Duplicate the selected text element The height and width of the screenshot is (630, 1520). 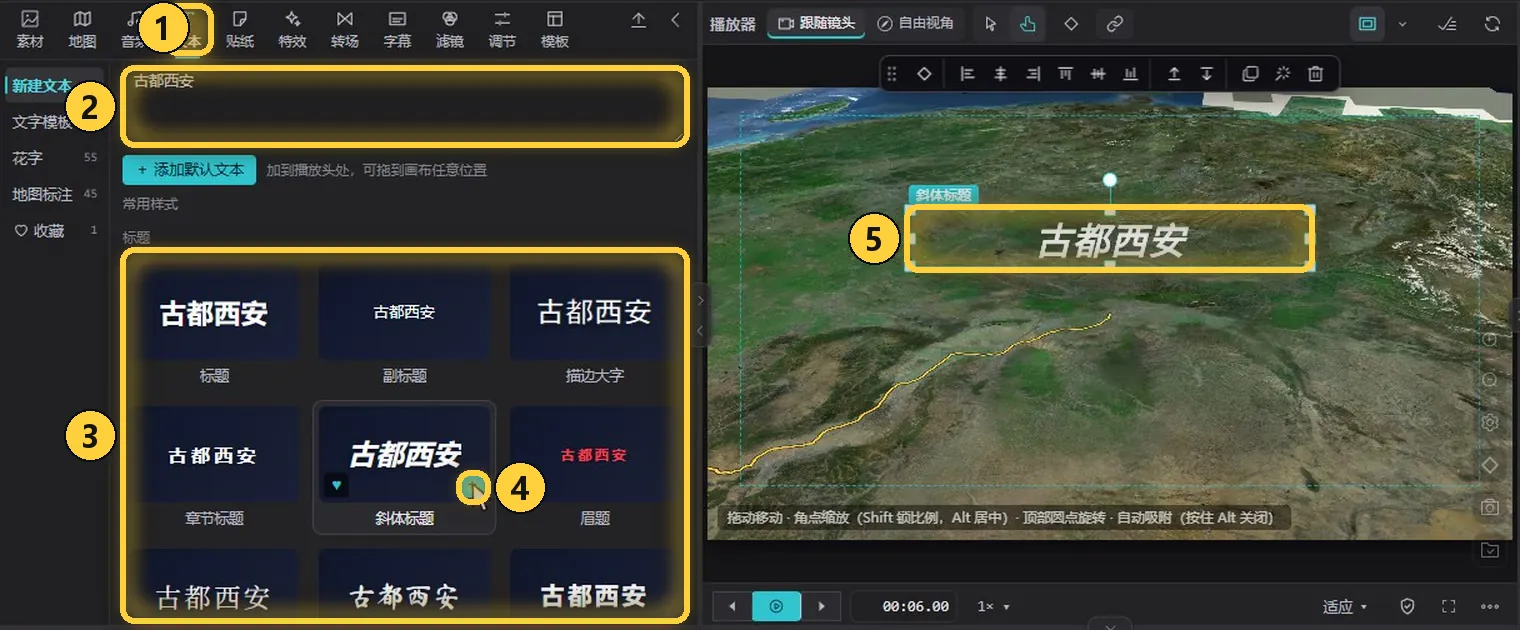tap(1250, 74)
